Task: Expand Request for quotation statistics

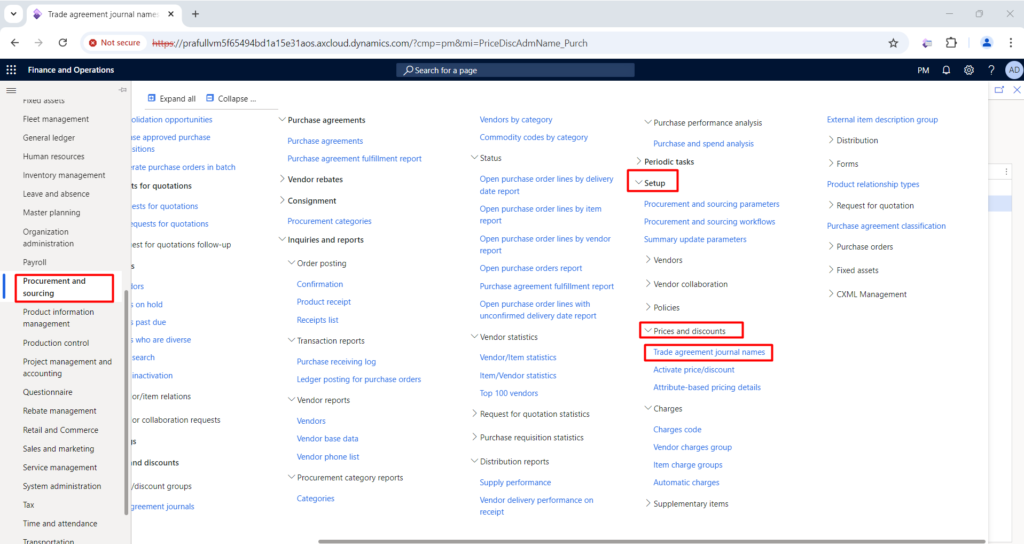Action: (474, 414)
